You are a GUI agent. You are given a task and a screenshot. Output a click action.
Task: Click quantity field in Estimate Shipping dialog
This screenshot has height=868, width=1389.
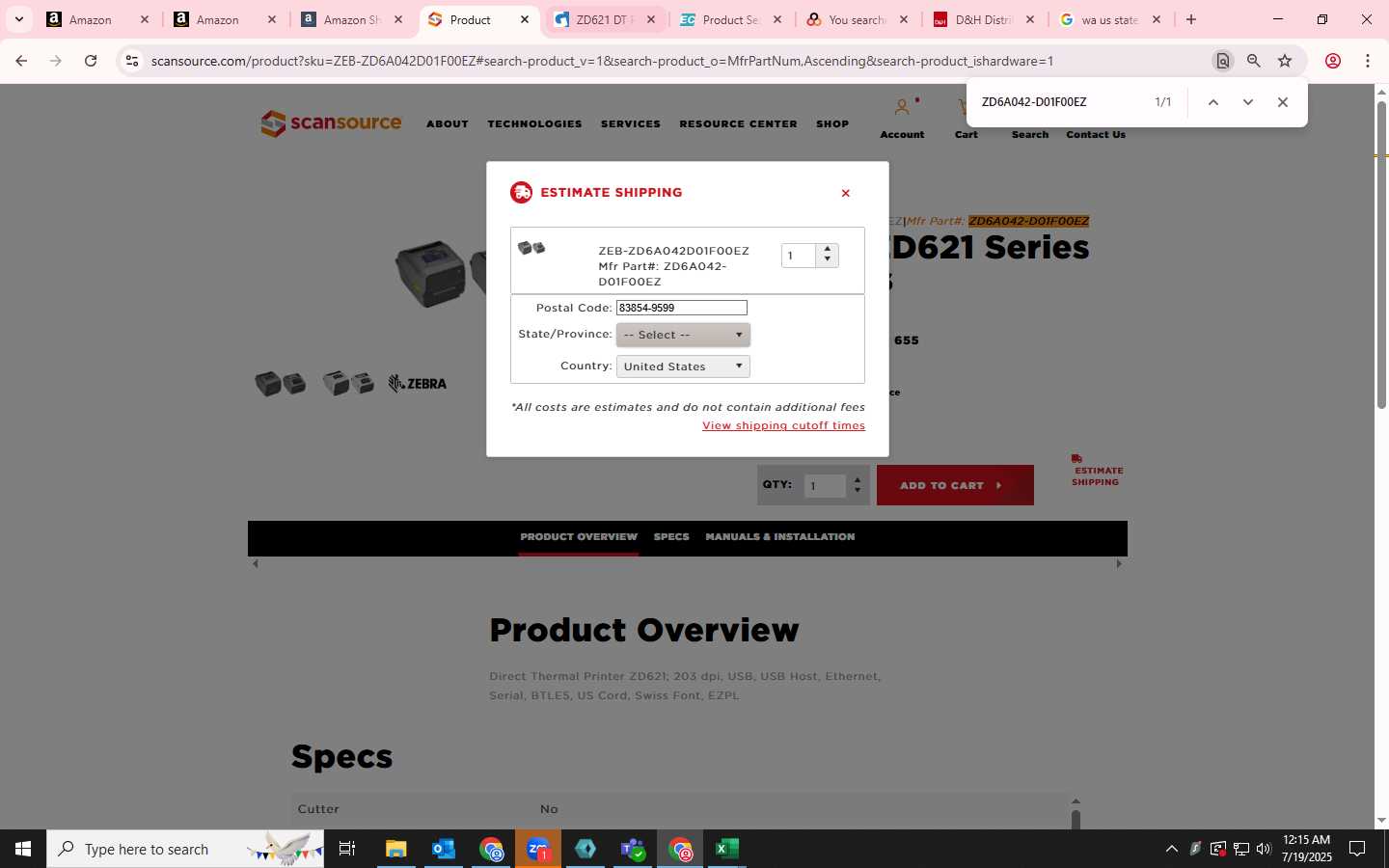[799, 256]
